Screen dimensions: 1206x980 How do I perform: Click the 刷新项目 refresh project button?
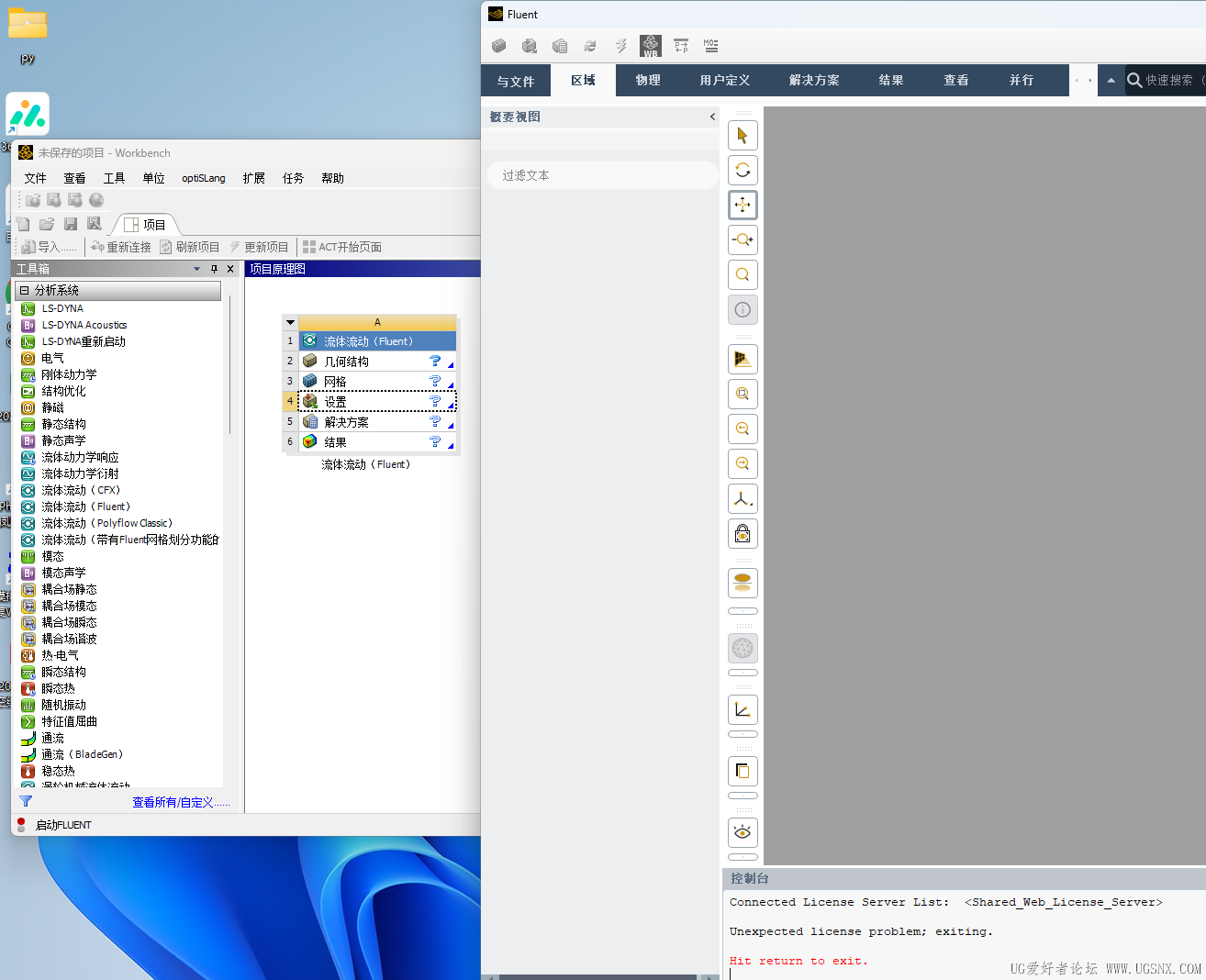(190, 247)
